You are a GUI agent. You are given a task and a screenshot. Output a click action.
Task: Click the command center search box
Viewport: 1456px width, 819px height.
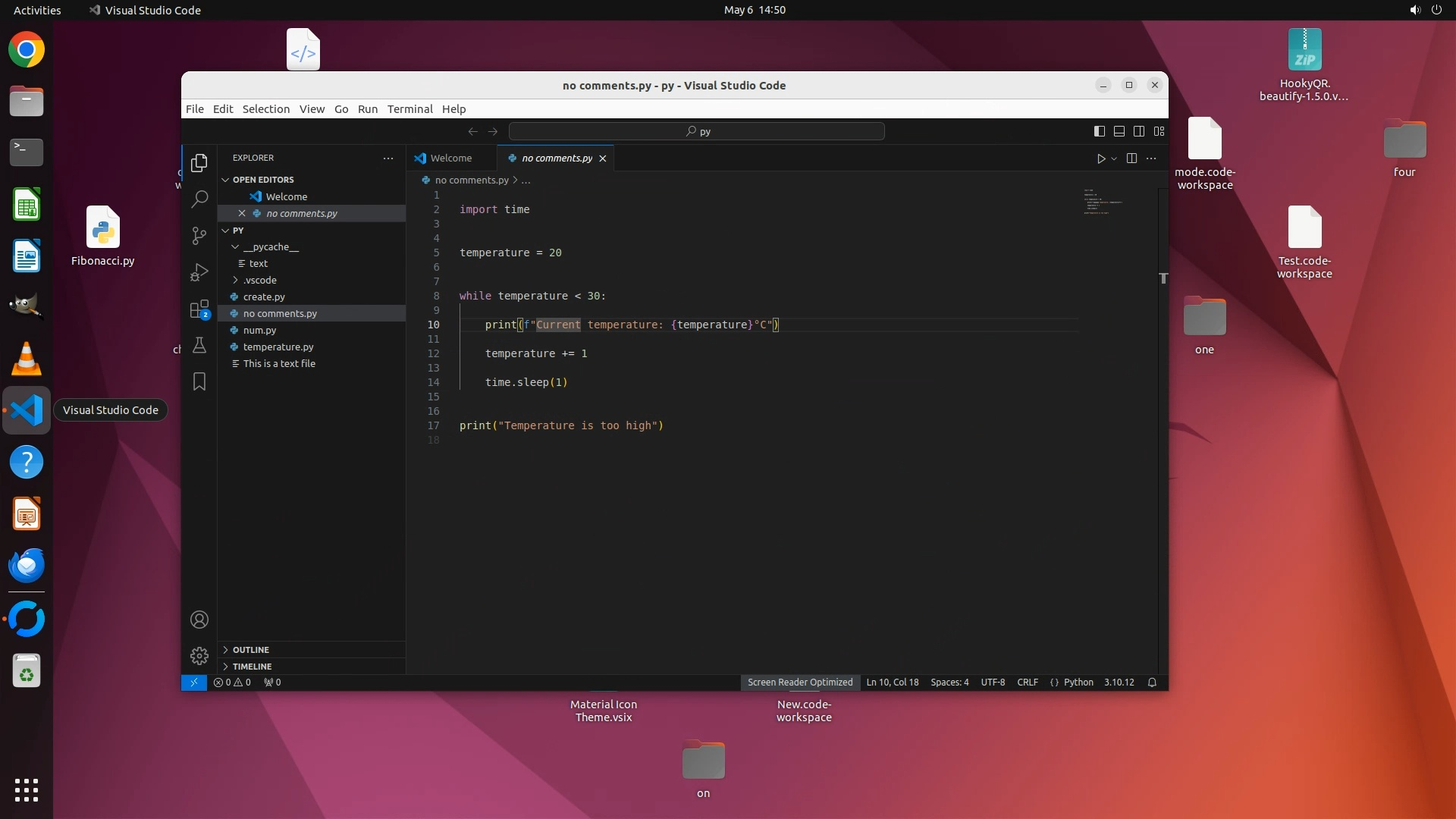pyautogui.click(x=696, y=131)
